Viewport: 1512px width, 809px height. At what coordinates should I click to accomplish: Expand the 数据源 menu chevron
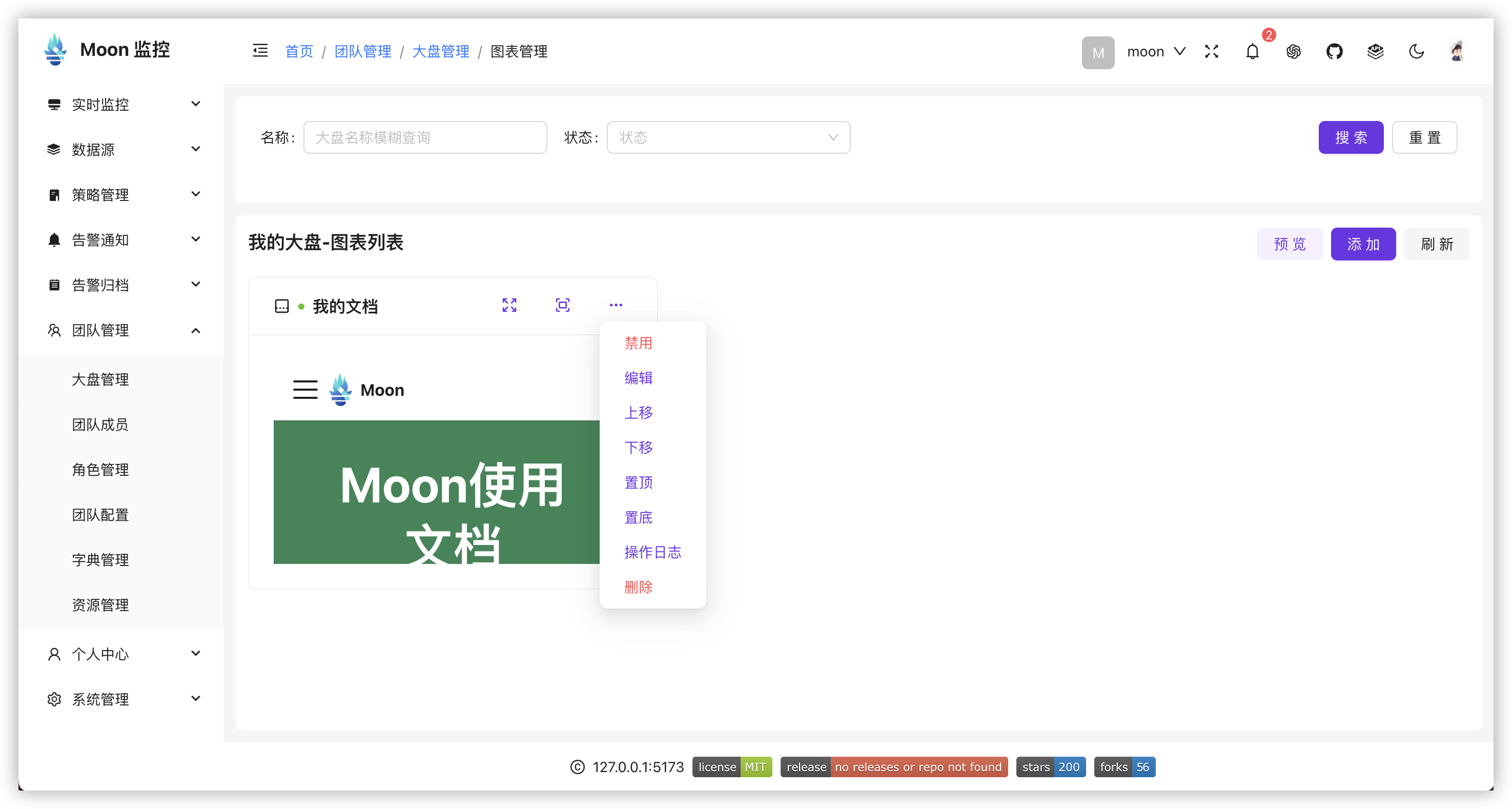[x=196, y=149]
